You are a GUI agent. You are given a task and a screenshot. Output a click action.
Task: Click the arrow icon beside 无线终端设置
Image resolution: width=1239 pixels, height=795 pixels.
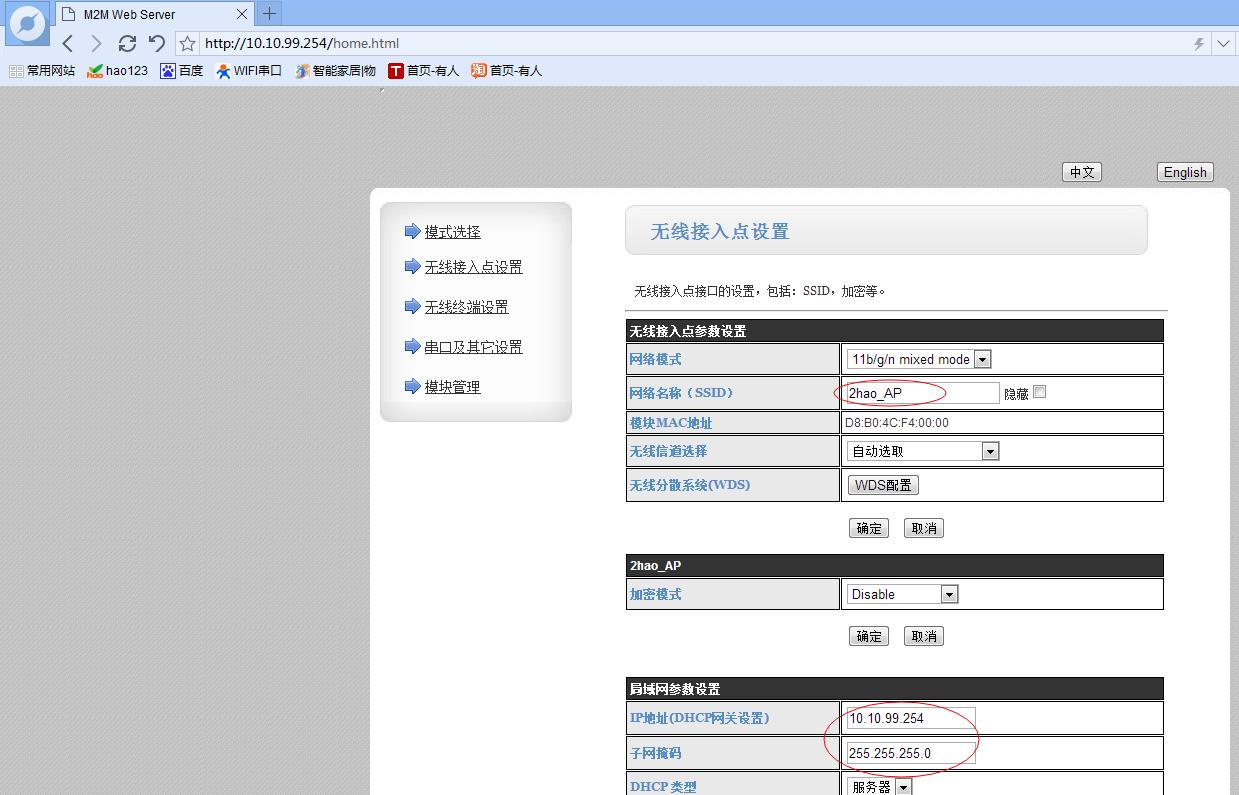coord(412,306)
